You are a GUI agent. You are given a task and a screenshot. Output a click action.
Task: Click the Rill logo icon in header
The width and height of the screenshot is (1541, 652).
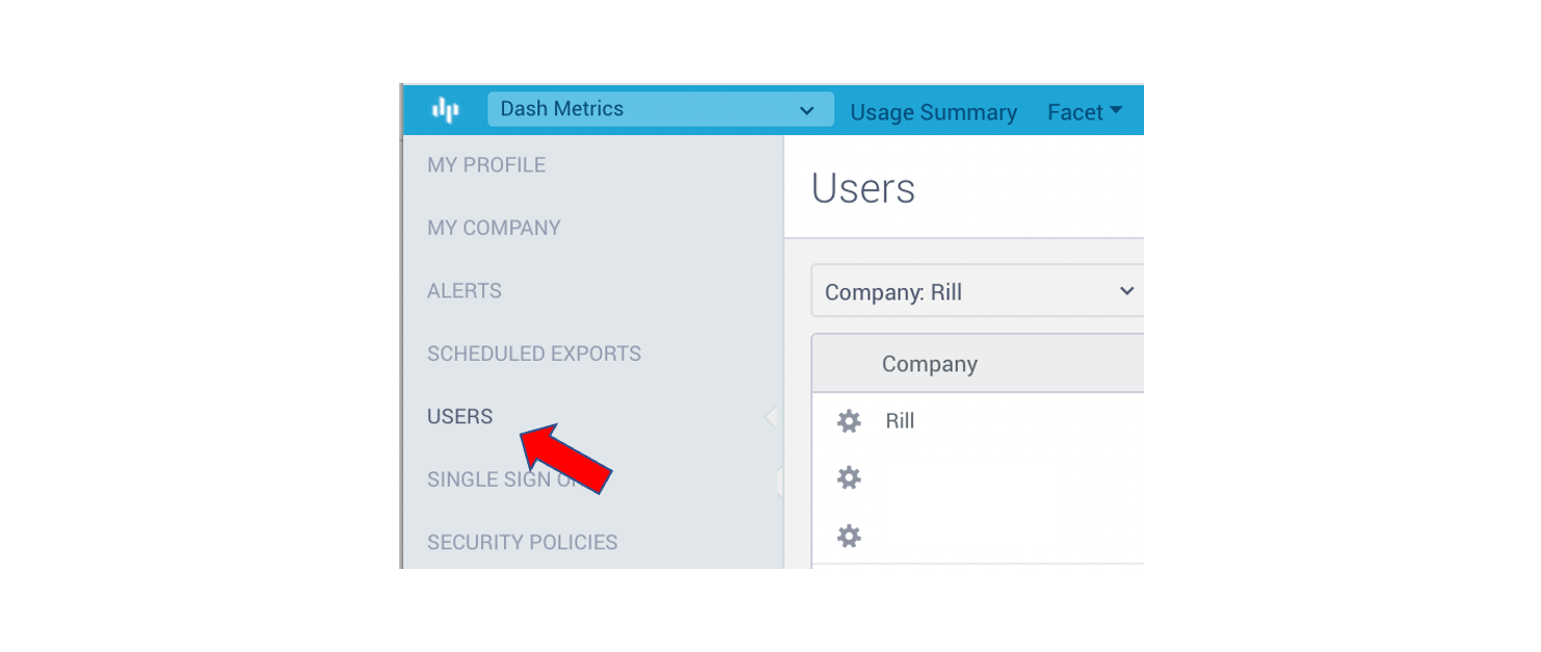445,110
